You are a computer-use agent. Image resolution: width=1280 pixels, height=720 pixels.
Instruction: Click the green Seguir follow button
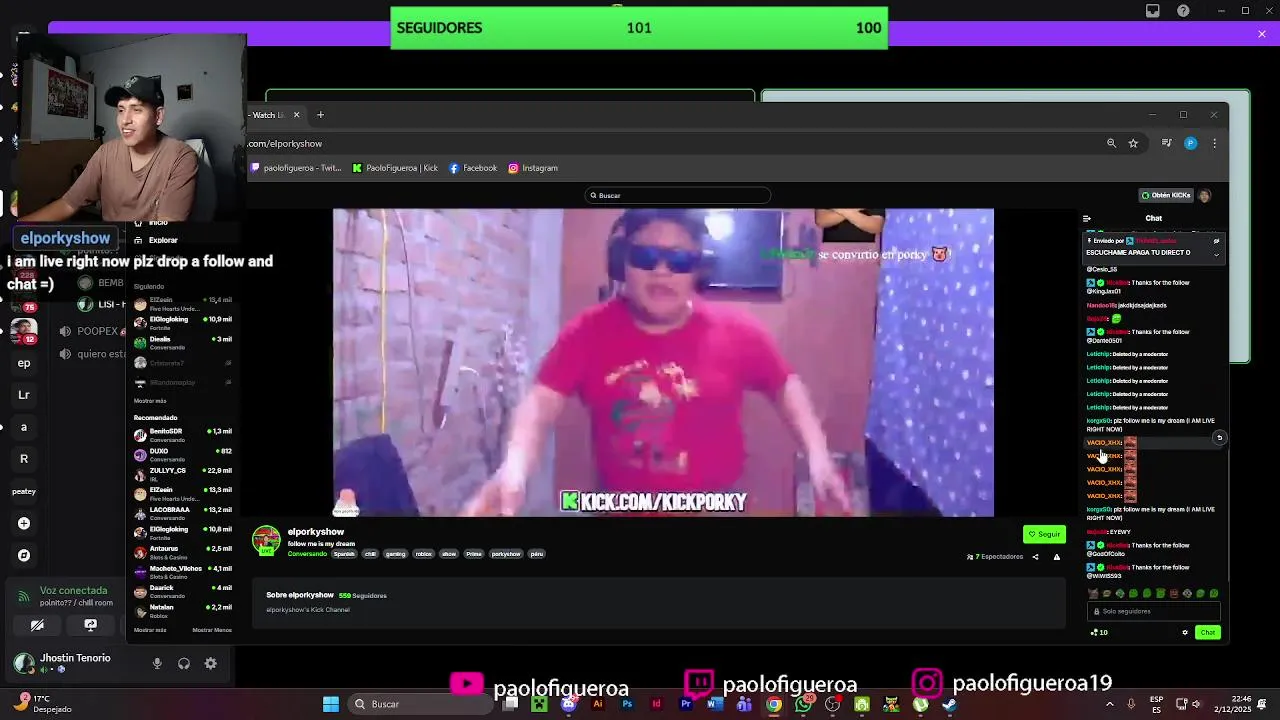1044,534
